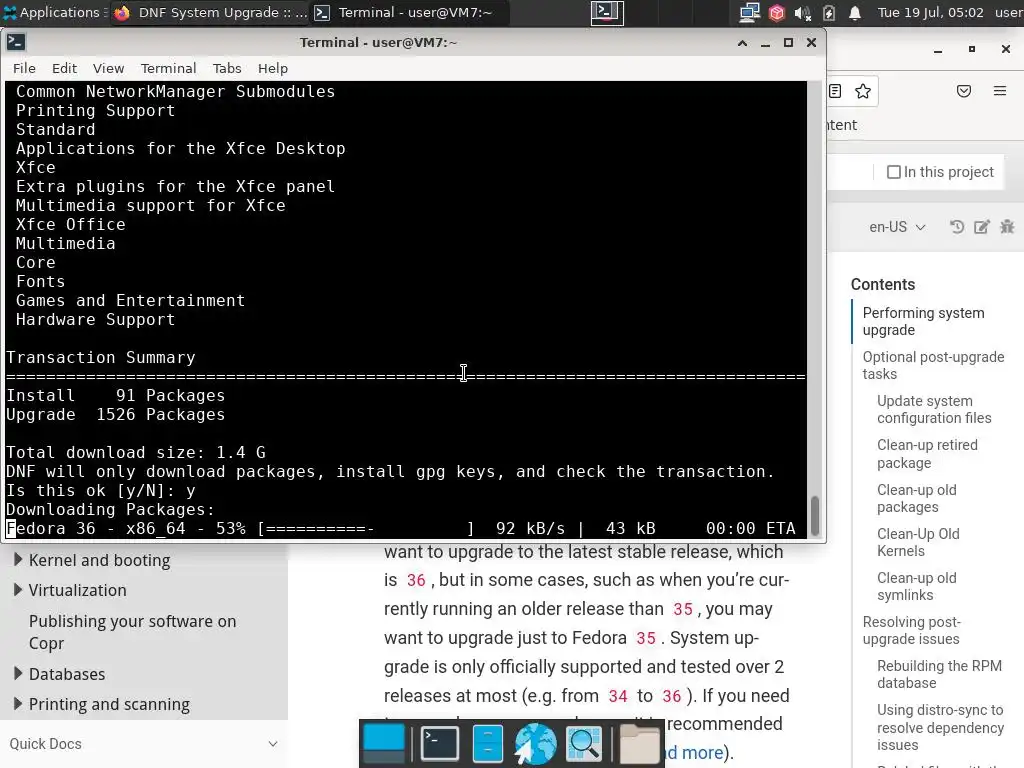Click the terminal download progress bar line
This screenshot has width=1024, height=768.
pos(401,528)
